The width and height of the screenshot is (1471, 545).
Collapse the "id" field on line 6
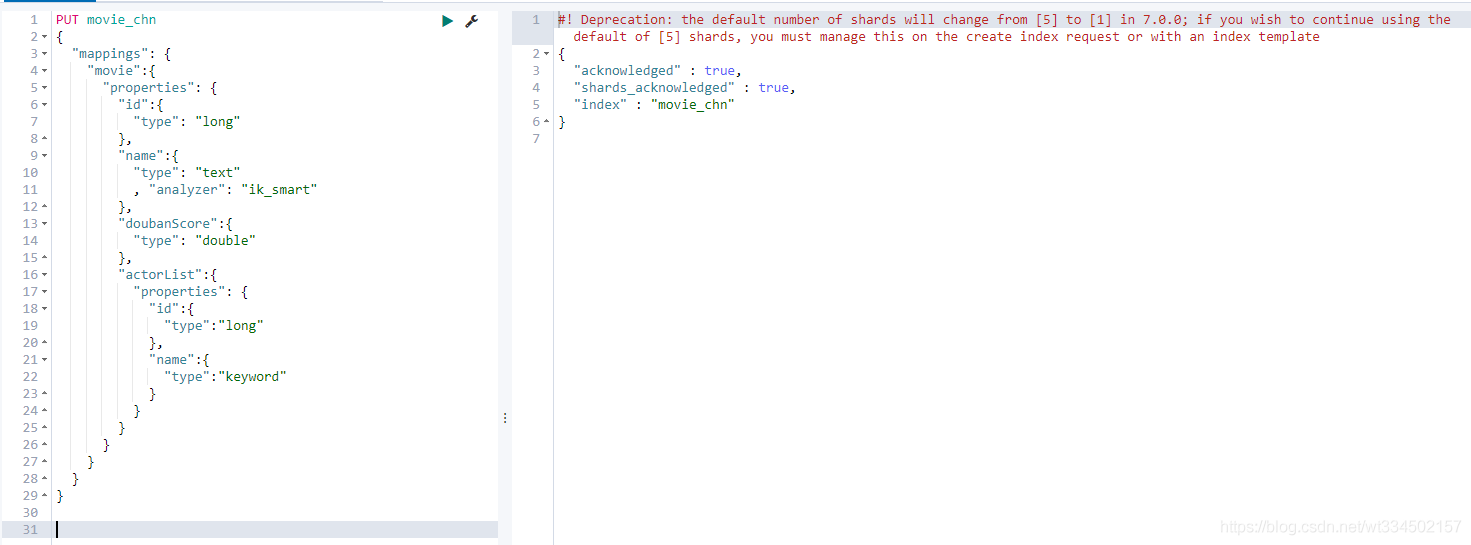45,105
